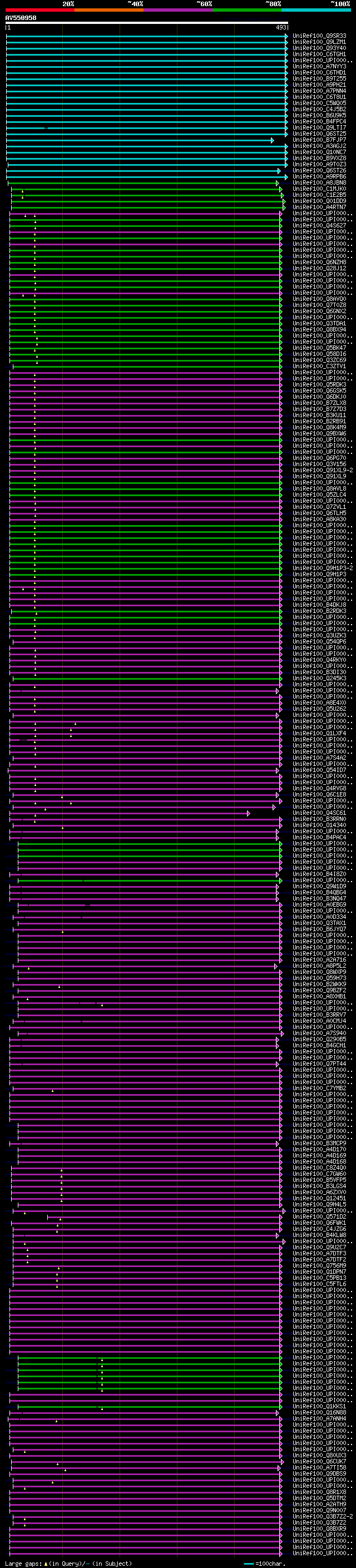The width and height of the screenshot is (356, 1568).
Task: Select the UniRef100_Q4S627 label
Action: (319, 226)
